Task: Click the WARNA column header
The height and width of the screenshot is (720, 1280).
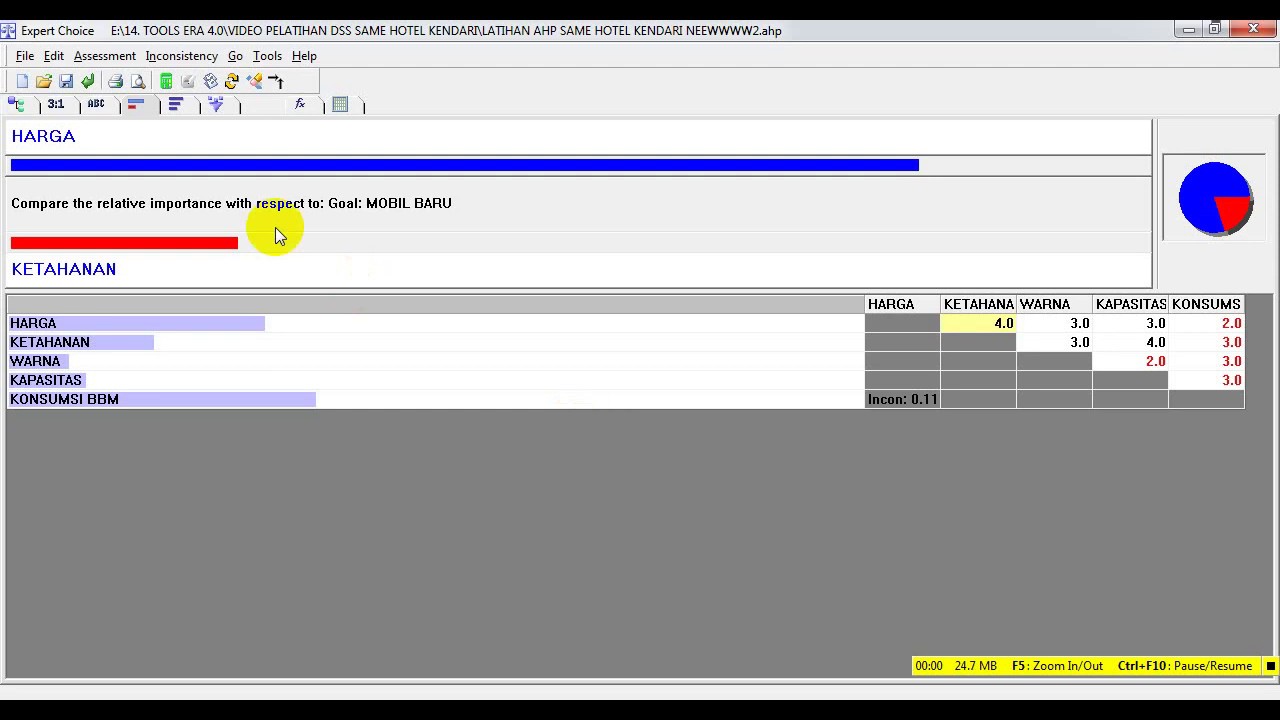Action: click(1054, 304)
